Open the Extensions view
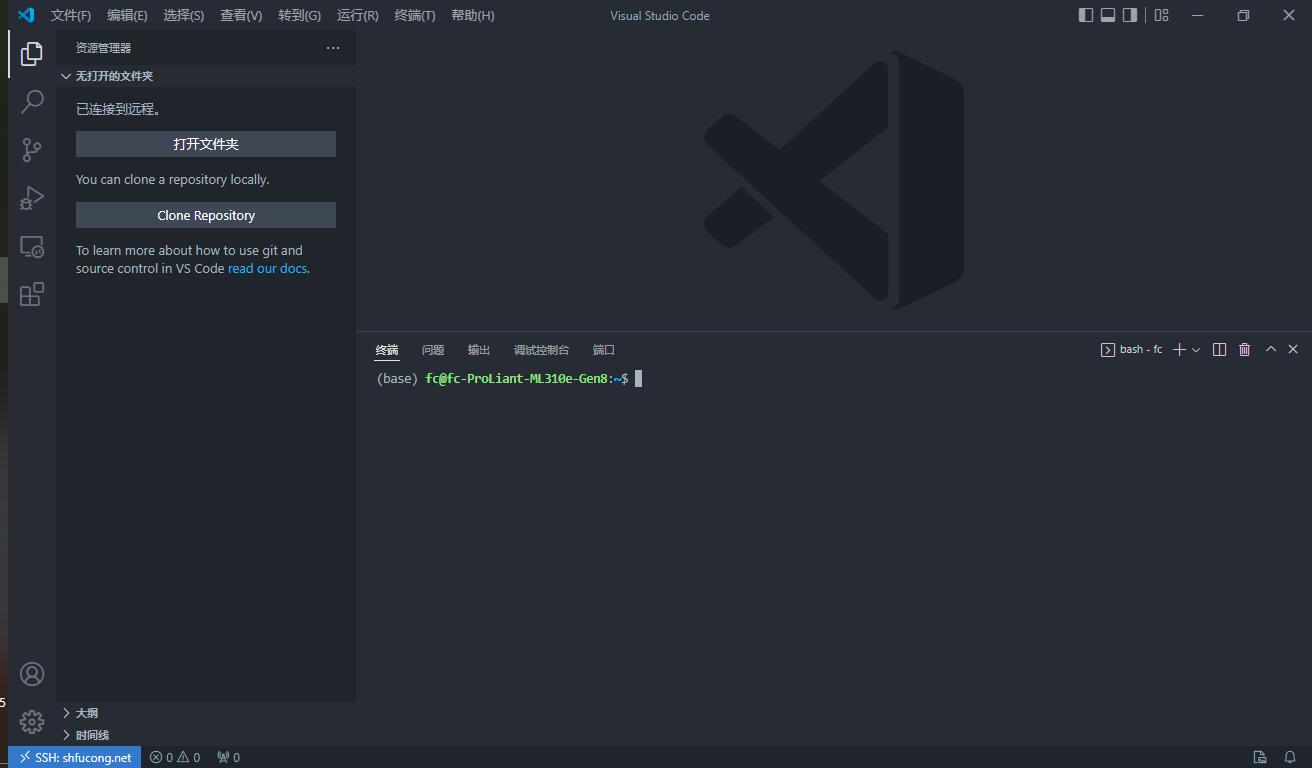 pyautogui.click(x=32, y=294)
